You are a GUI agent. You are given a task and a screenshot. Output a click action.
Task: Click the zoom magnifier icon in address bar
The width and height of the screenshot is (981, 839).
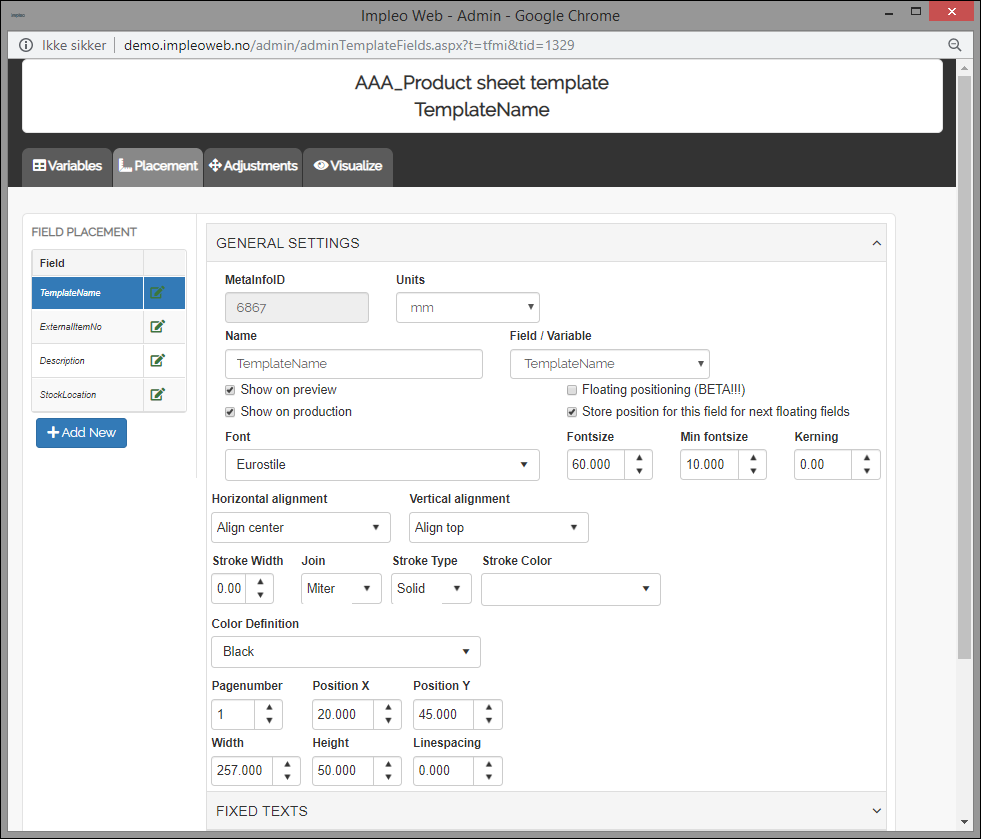tap(955, 45)
